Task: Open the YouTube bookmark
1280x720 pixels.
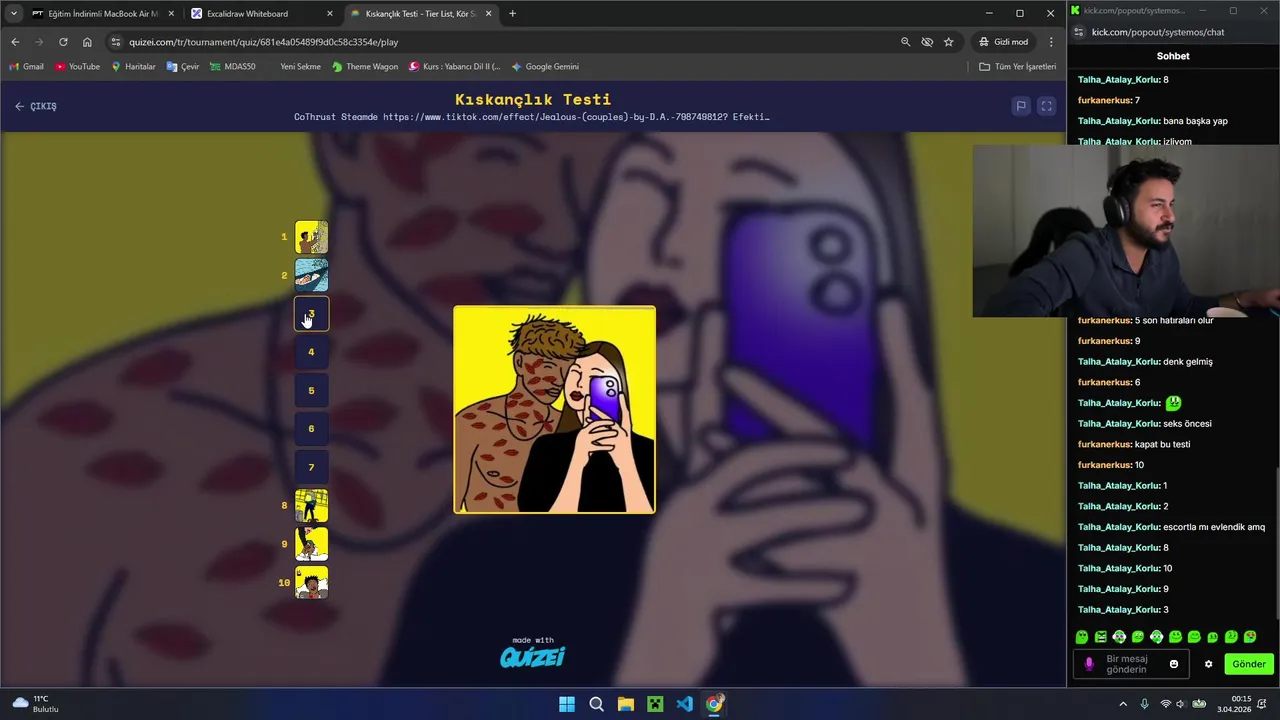Action: coord(77,67)
